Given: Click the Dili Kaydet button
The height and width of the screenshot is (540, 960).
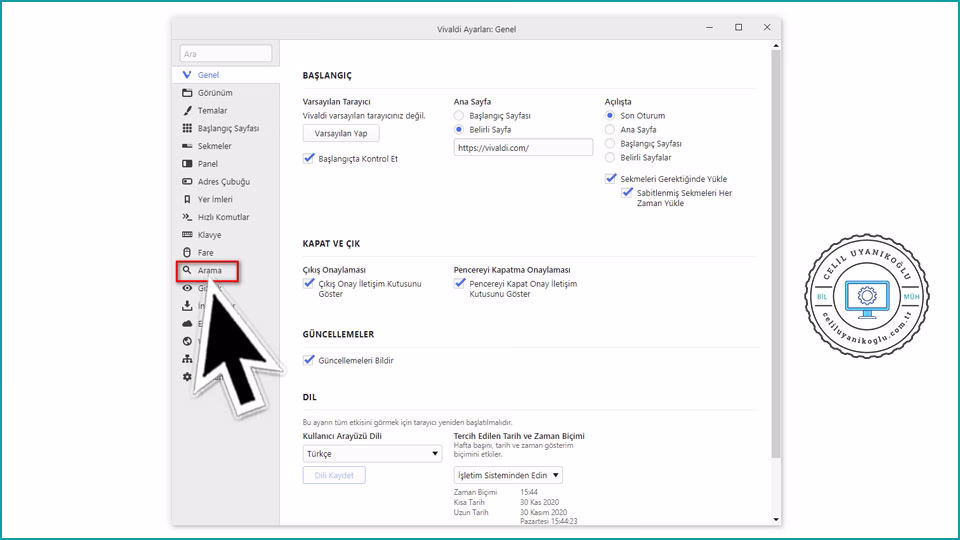Looking at the screenshot, I should [x=334, y=476].
